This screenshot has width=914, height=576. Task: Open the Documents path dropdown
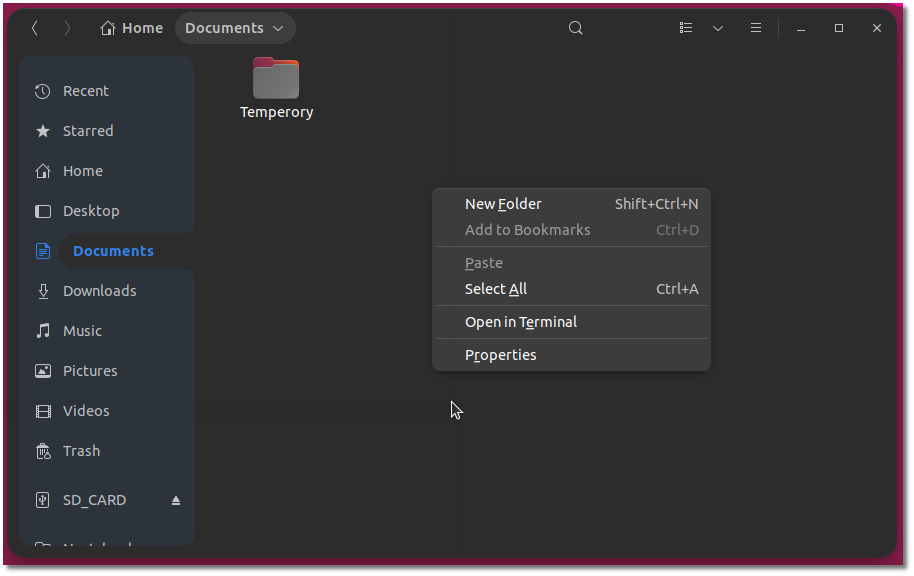click(235, 28)
